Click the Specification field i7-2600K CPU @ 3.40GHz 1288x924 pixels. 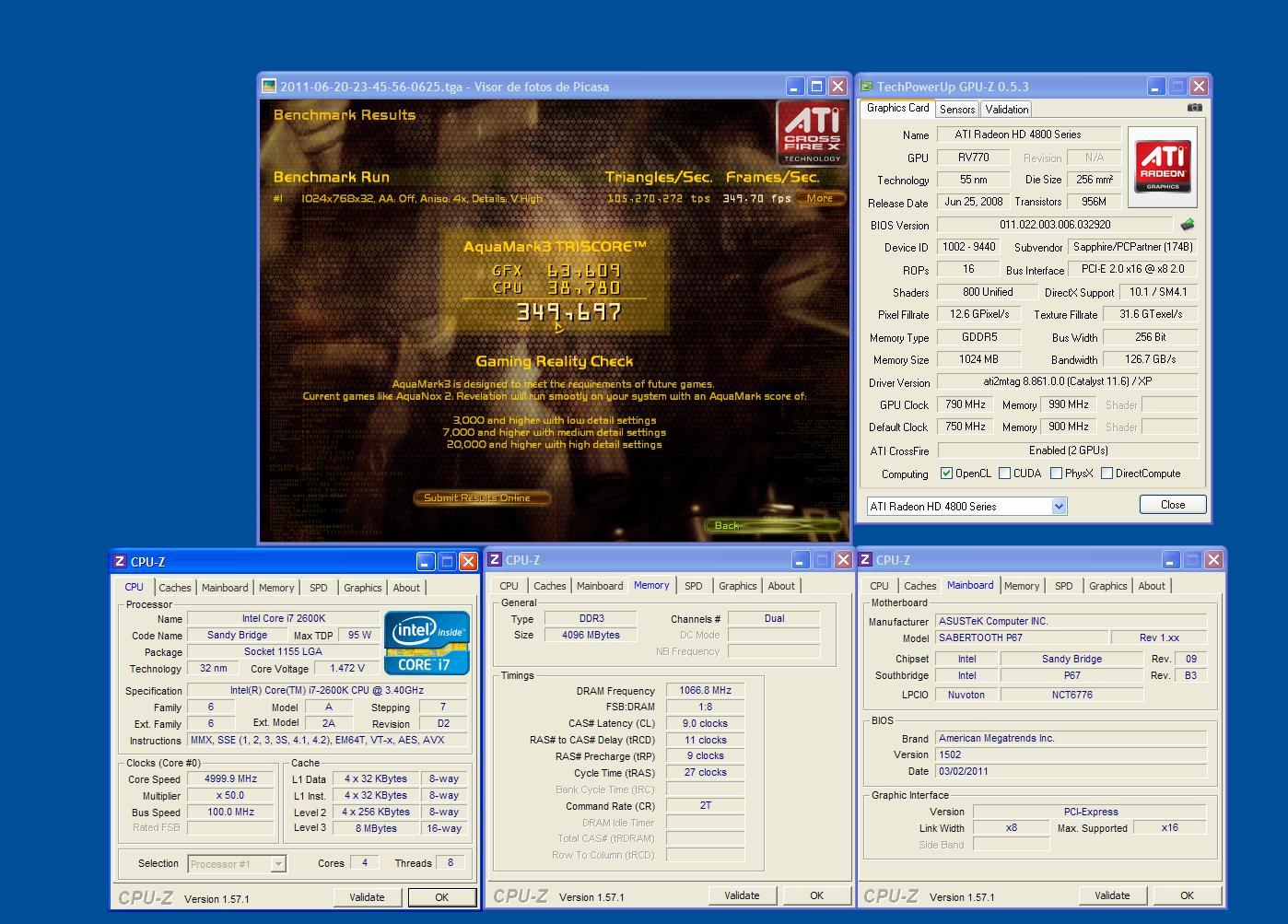tap(327, 690)
